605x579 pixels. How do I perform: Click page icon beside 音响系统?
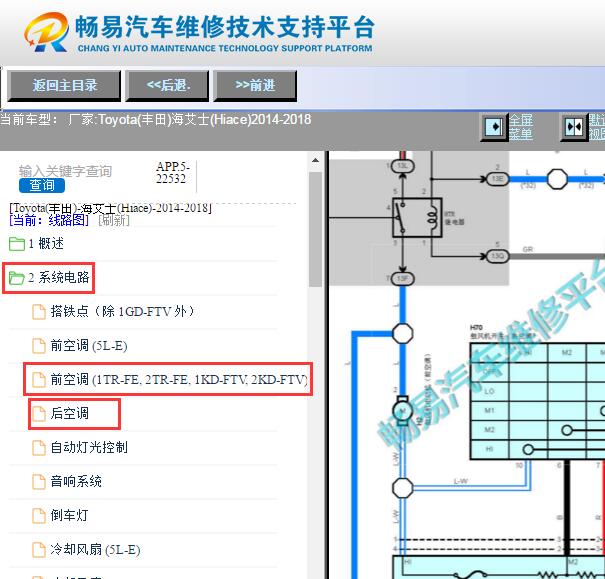[39, 481]
